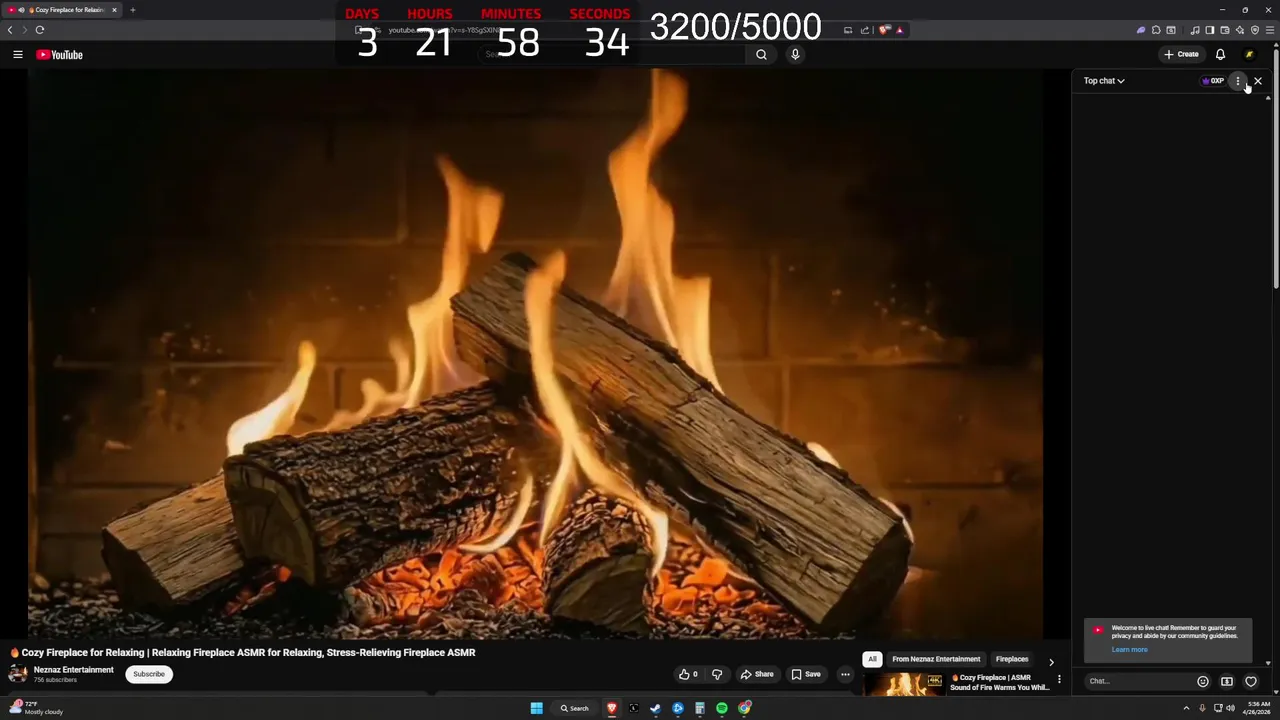The width and height of the screenshot is (1280, 720).
Task: Close the live chat panel
Action: 1258,81
